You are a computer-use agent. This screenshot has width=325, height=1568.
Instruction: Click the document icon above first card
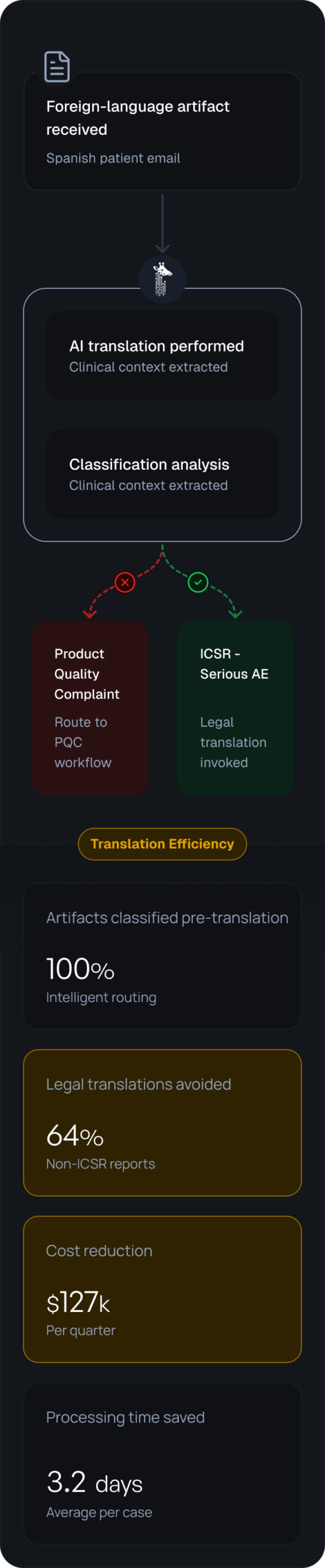click(x=57, y=67)
